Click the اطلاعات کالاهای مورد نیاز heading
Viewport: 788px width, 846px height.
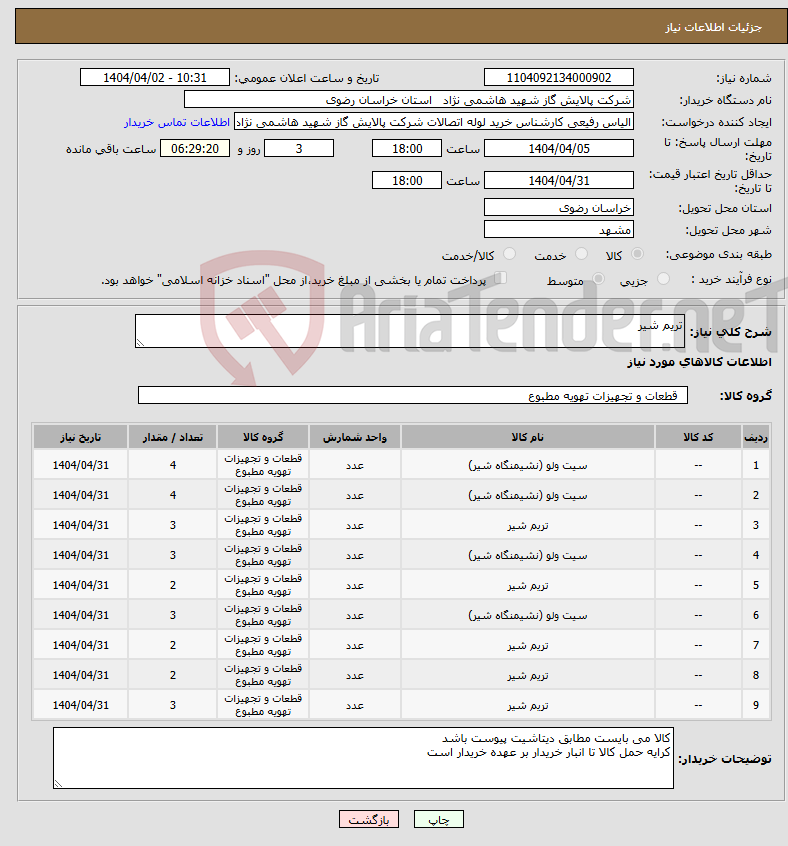[699, 362]
